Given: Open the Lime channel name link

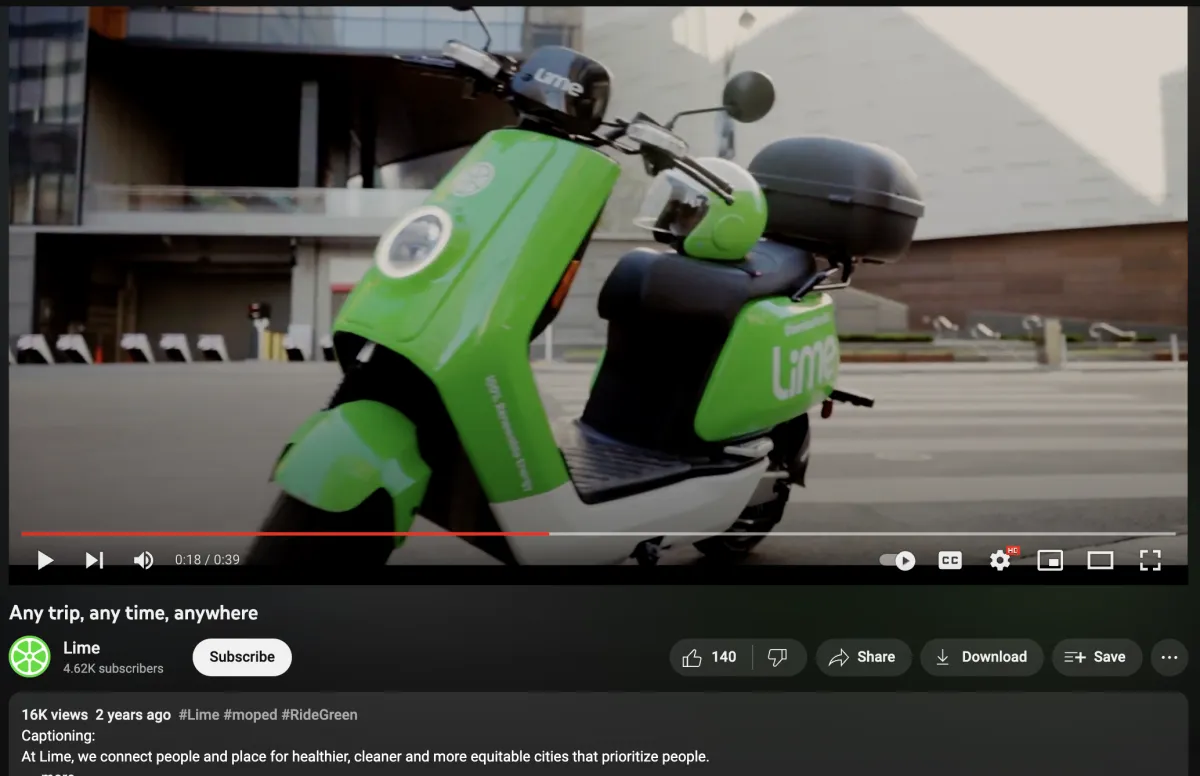Looking at the screenshot, I should [x=81, y=648].
